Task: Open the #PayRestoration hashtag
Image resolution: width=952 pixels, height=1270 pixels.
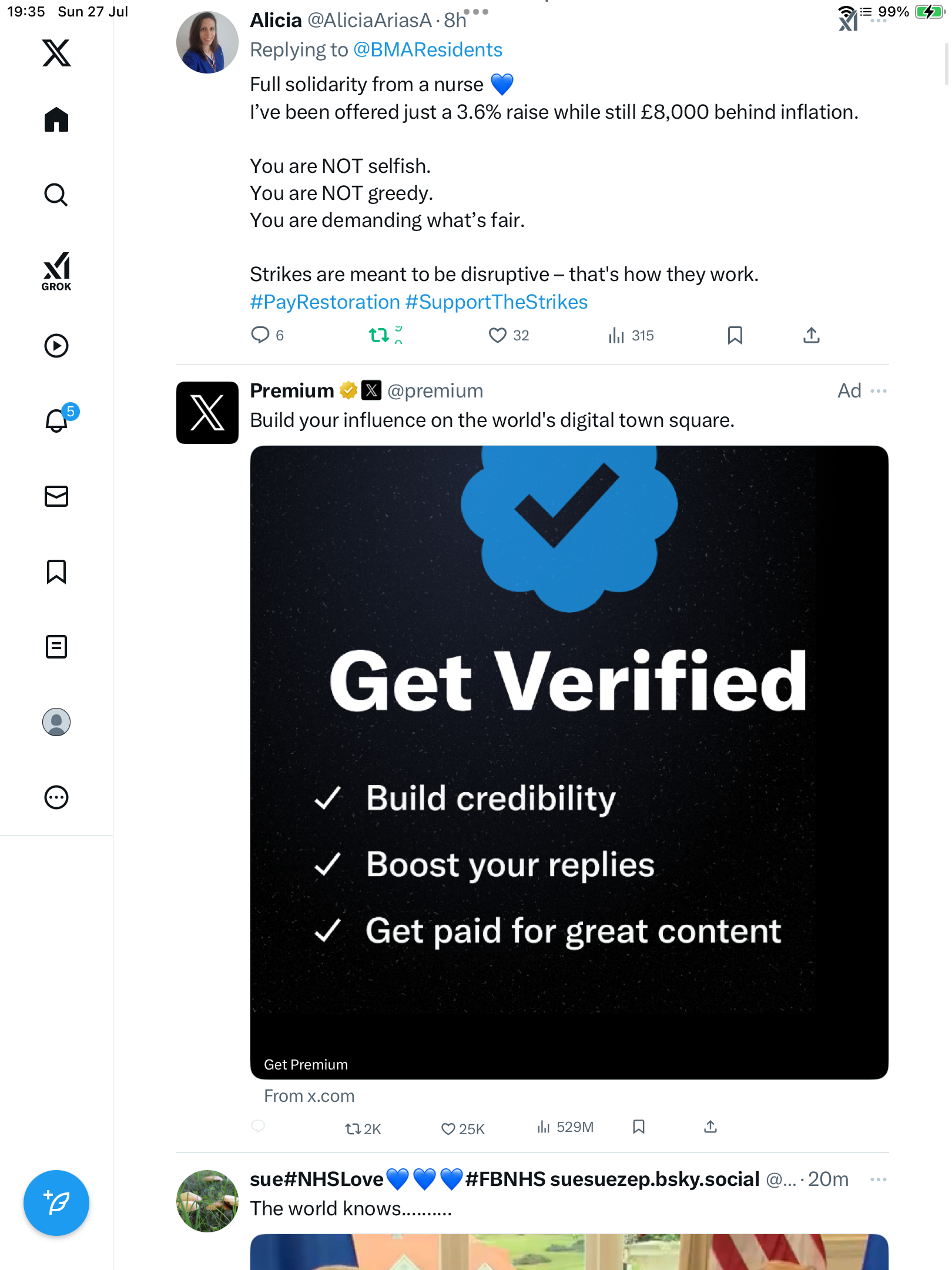Action: [x=325, y=302]
